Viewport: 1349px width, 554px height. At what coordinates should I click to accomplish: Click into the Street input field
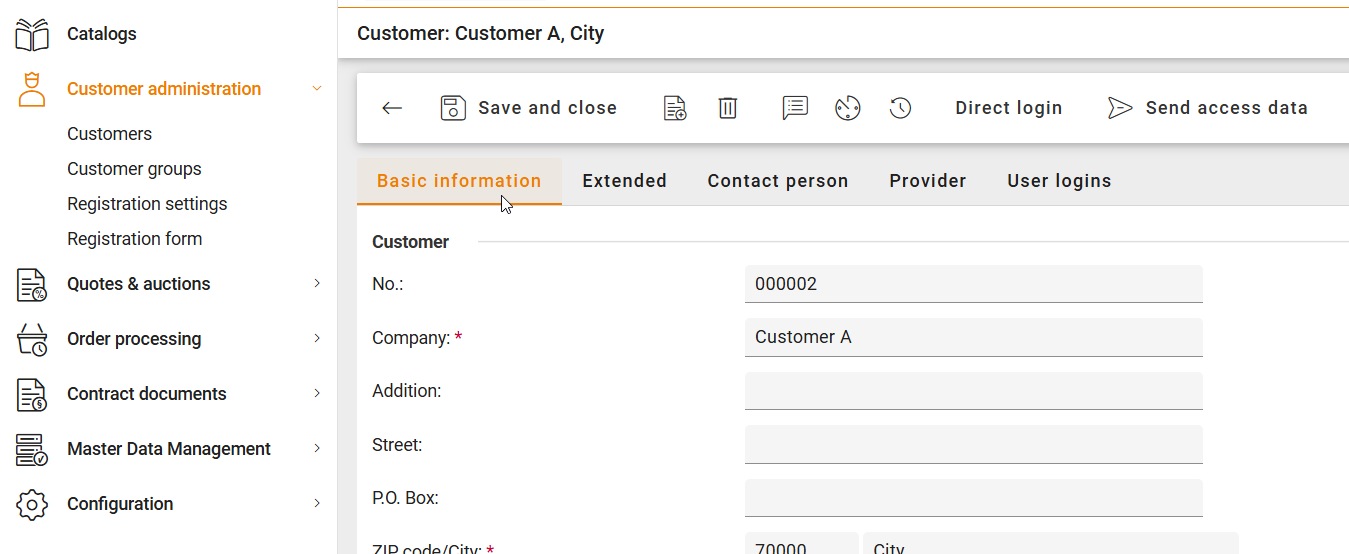973,444
